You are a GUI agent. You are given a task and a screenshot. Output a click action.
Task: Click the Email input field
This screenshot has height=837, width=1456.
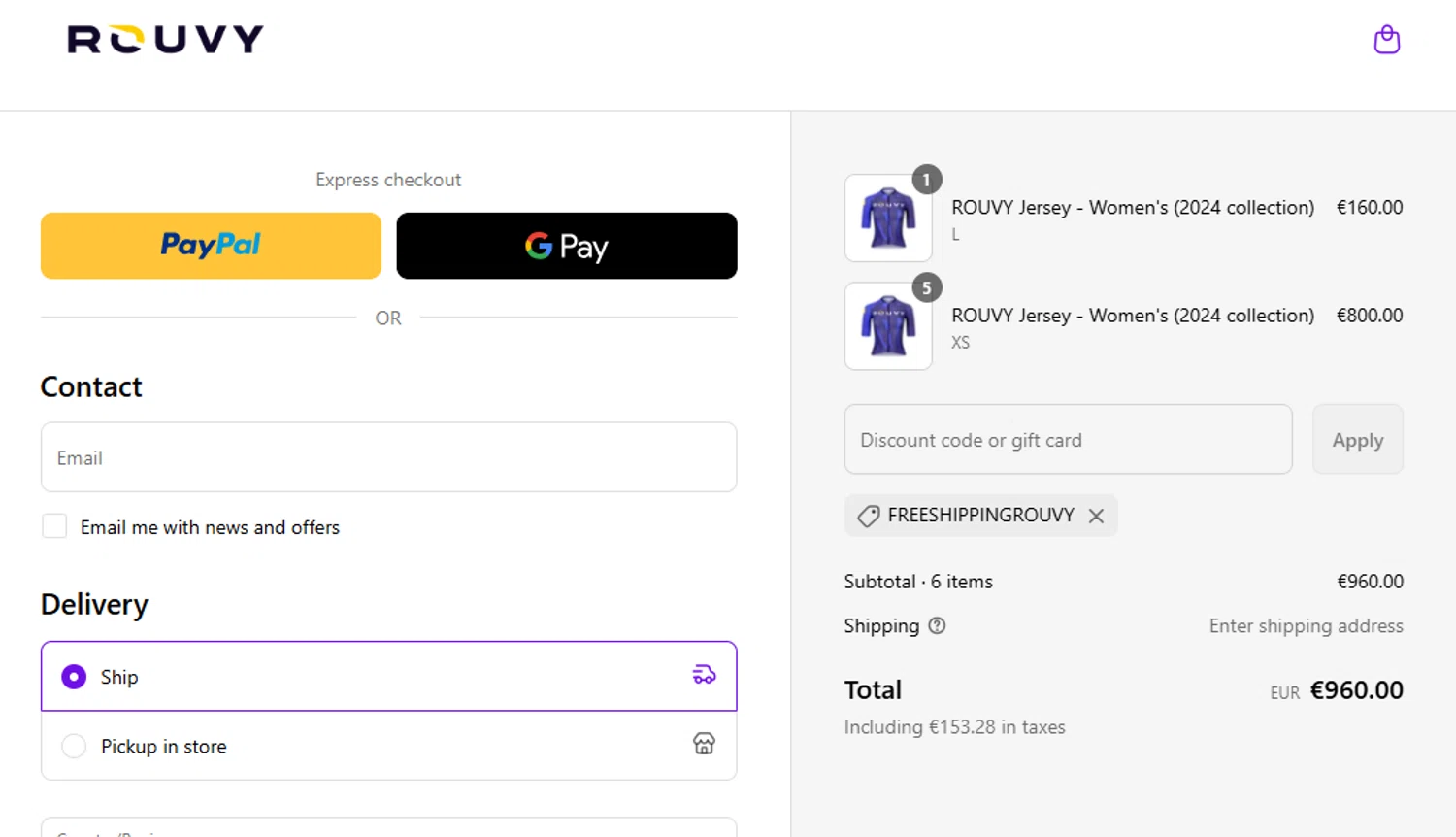[x=388, y=456]
